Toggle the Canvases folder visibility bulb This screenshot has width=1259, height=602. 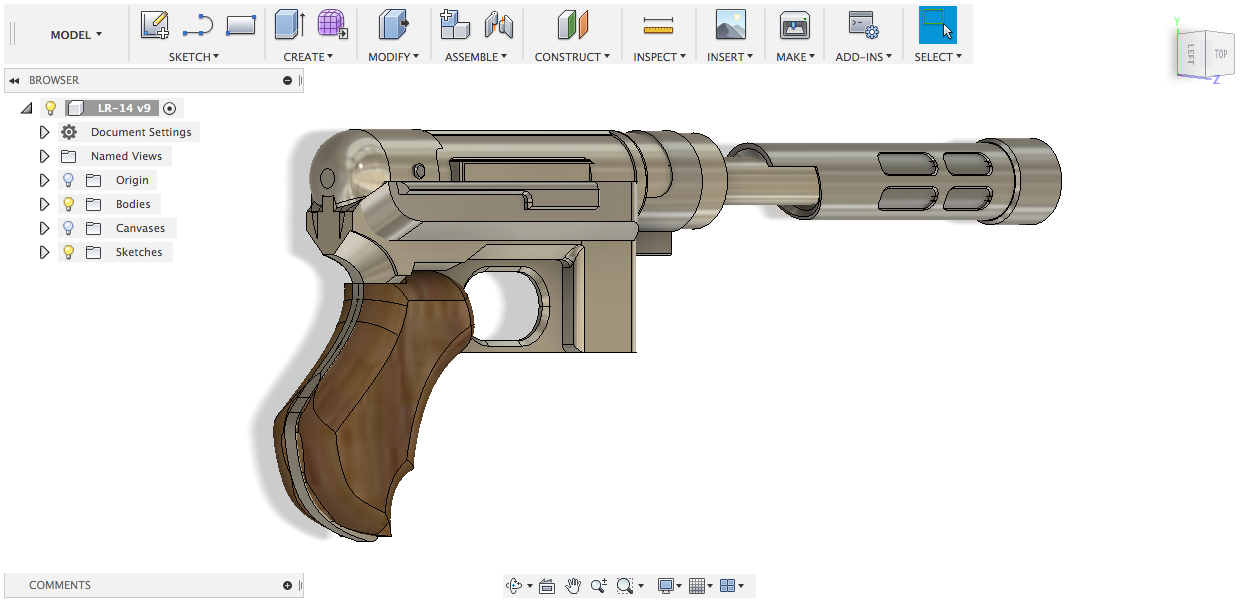click(69, 228)
